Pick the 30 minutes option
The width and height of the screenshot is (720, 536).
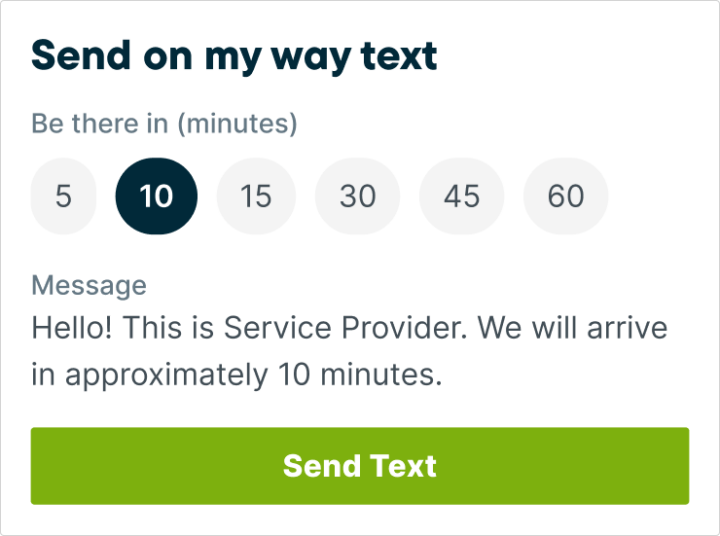357,196
